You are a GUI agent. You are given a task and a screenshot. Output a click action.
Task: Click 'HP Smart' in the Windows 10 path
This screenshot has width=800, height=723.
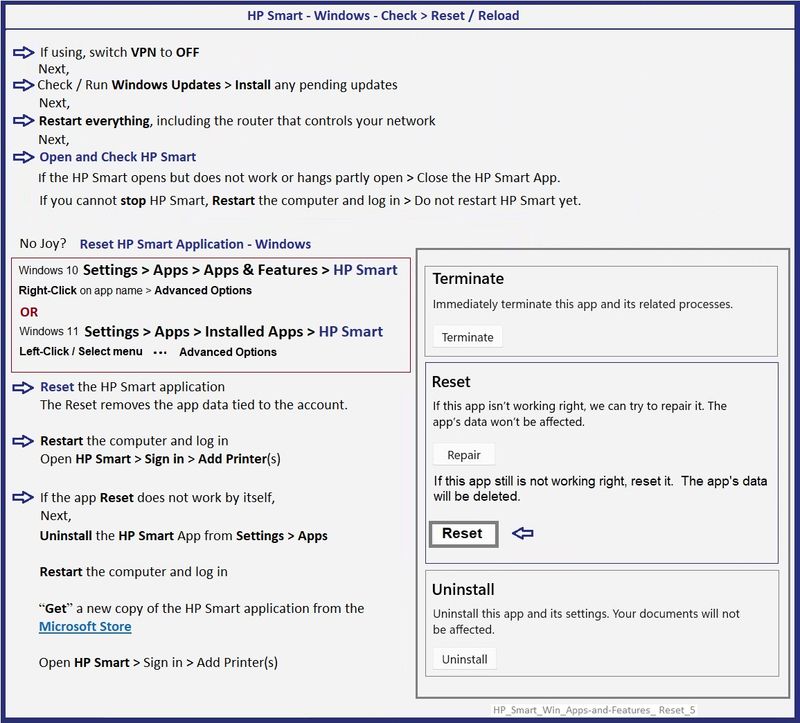point(365,270)
